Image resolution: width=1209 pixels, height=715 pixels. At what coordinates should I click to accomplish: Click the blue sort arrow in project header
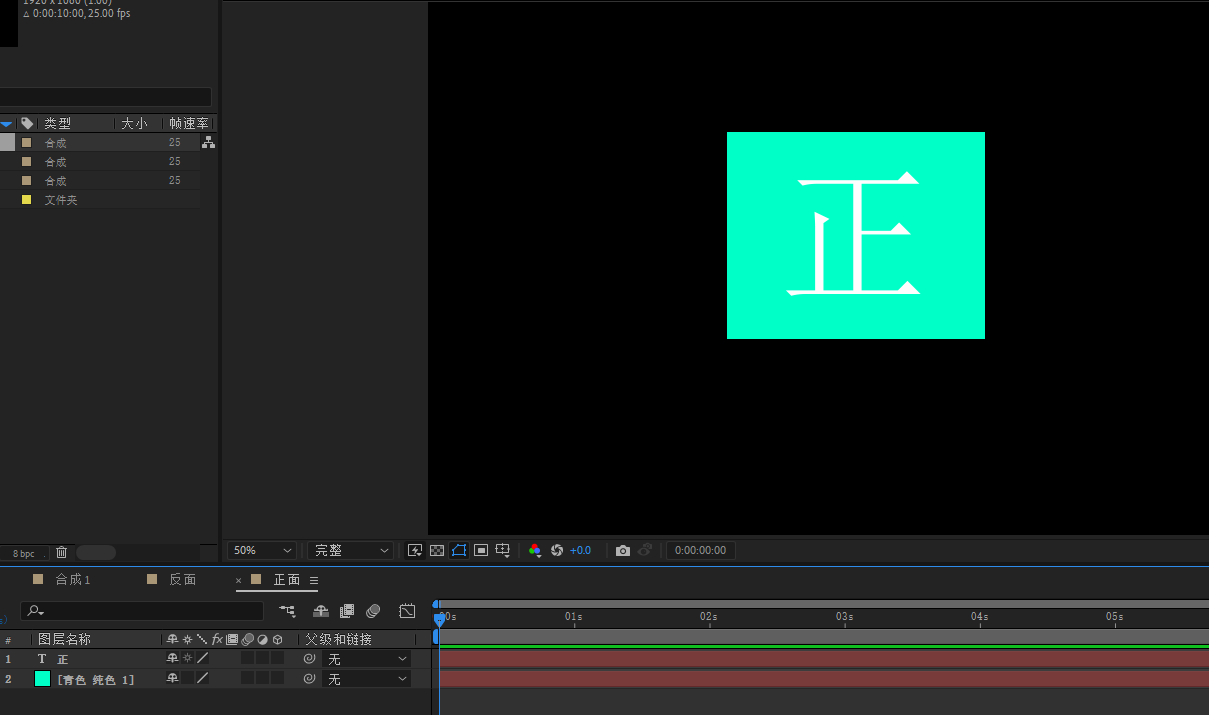tap(6, 124)
